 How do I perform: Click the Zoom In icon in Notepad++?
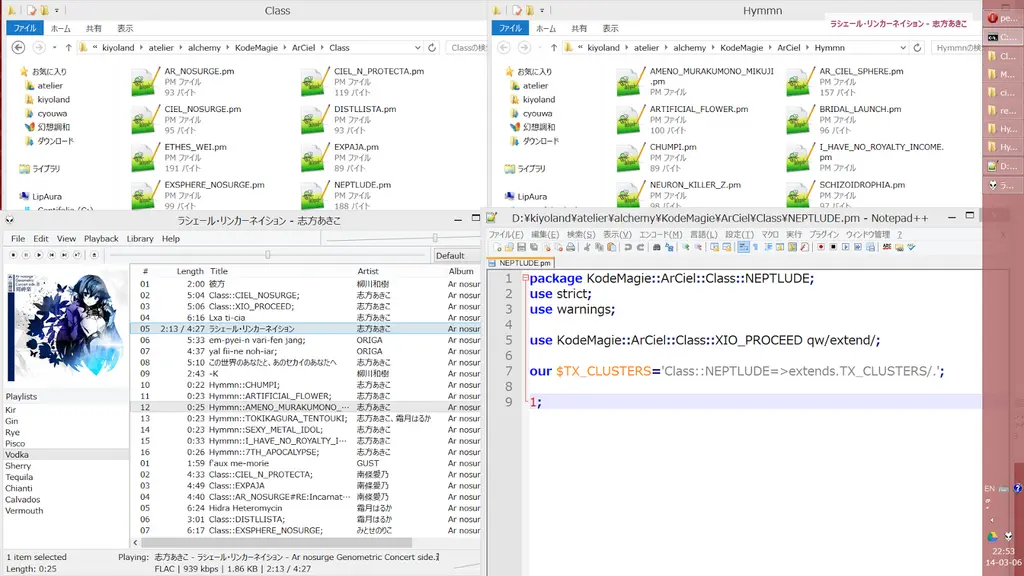click(685, 248)
